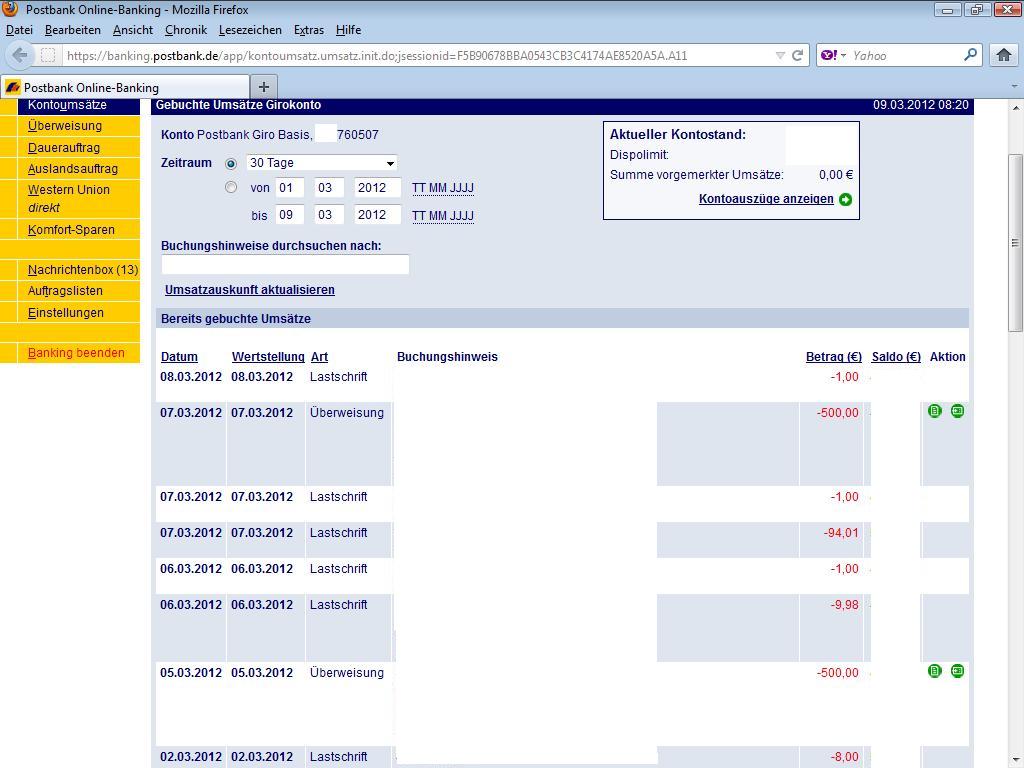Image resolution: width=1024 pixels, height=768 pixels.
Task: Open a new tab with the plus button
Action: [264, 87]
